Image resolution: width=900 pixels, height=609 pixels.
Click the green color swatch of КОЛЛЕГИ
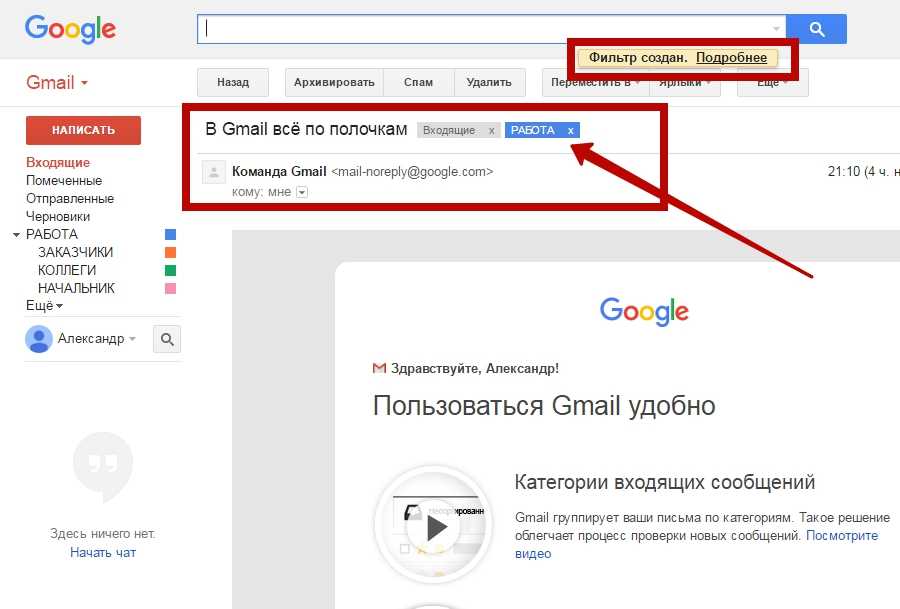click(x=170, y=270)
